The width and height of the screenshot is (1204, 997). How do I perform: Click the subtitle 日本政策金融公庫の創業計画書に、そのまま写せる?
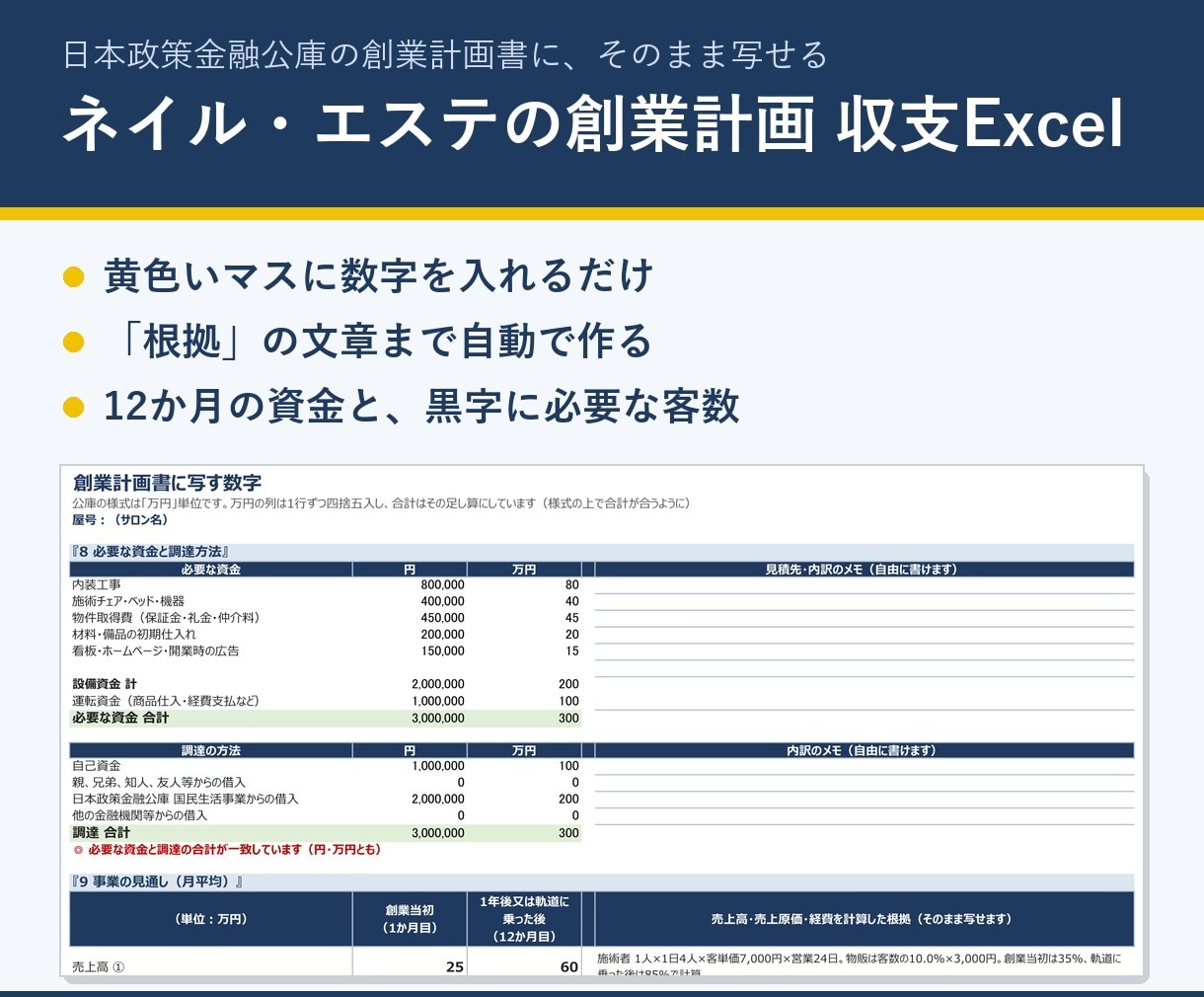click(445, 54)
